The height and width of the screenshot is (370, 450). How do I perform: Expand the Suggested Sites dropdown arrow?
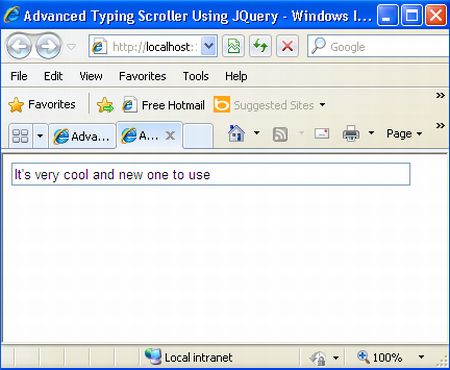click(x=322, y=105)
